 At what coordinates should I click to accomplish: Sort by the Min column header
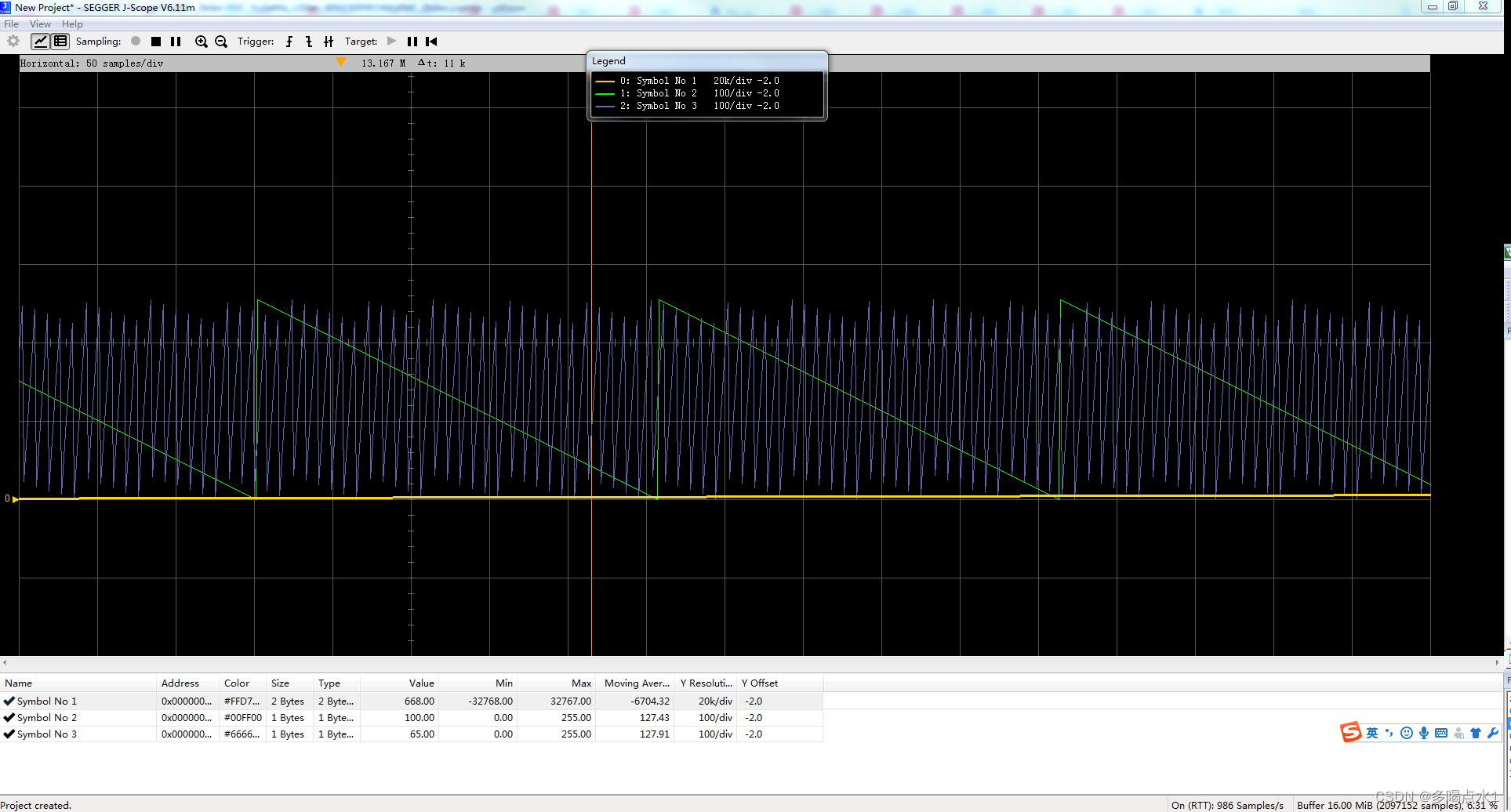click(x=478, y=683)
